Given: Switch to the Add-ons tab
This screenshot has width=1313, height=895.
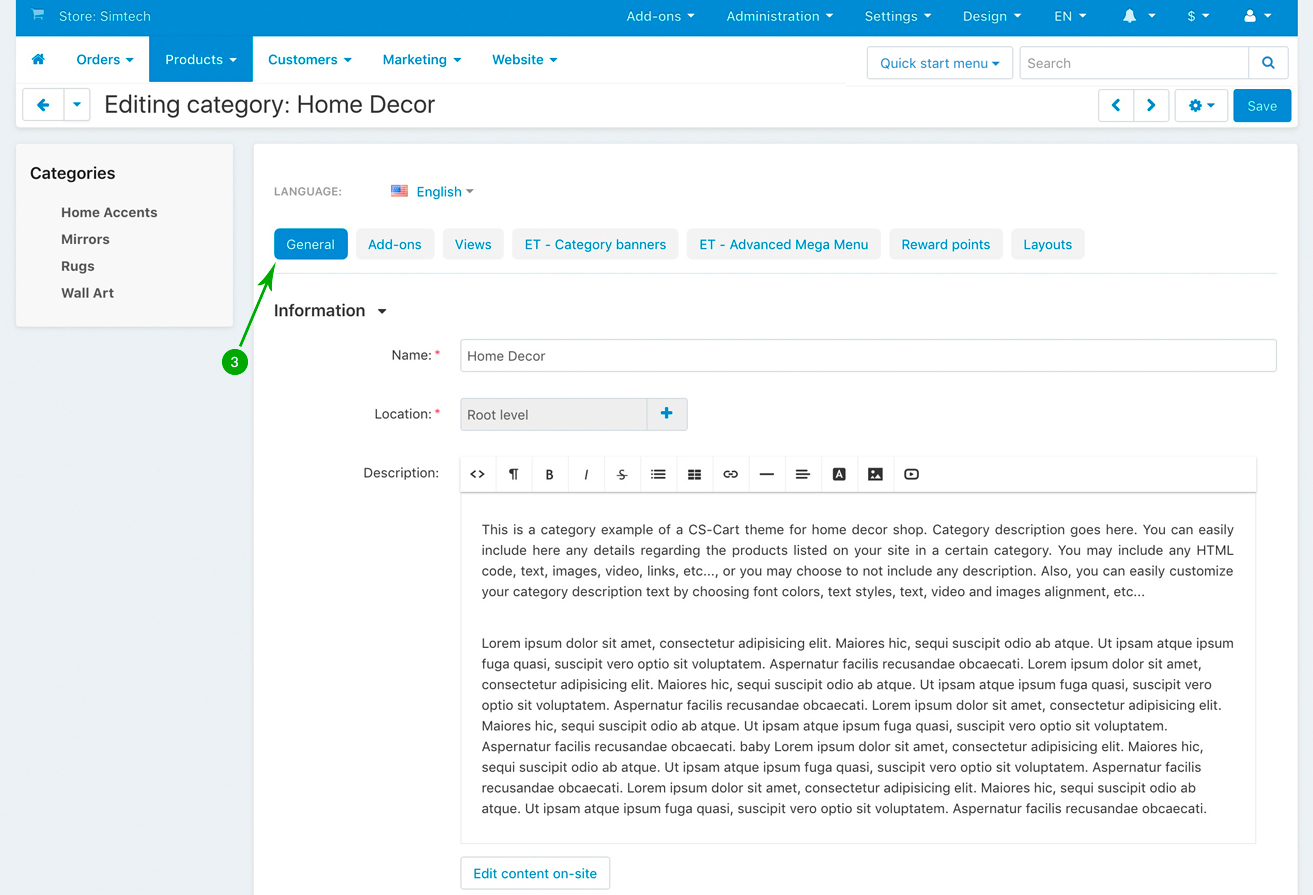Looking at the screenshot, I should pyautogui.click(x=395, y=244).
